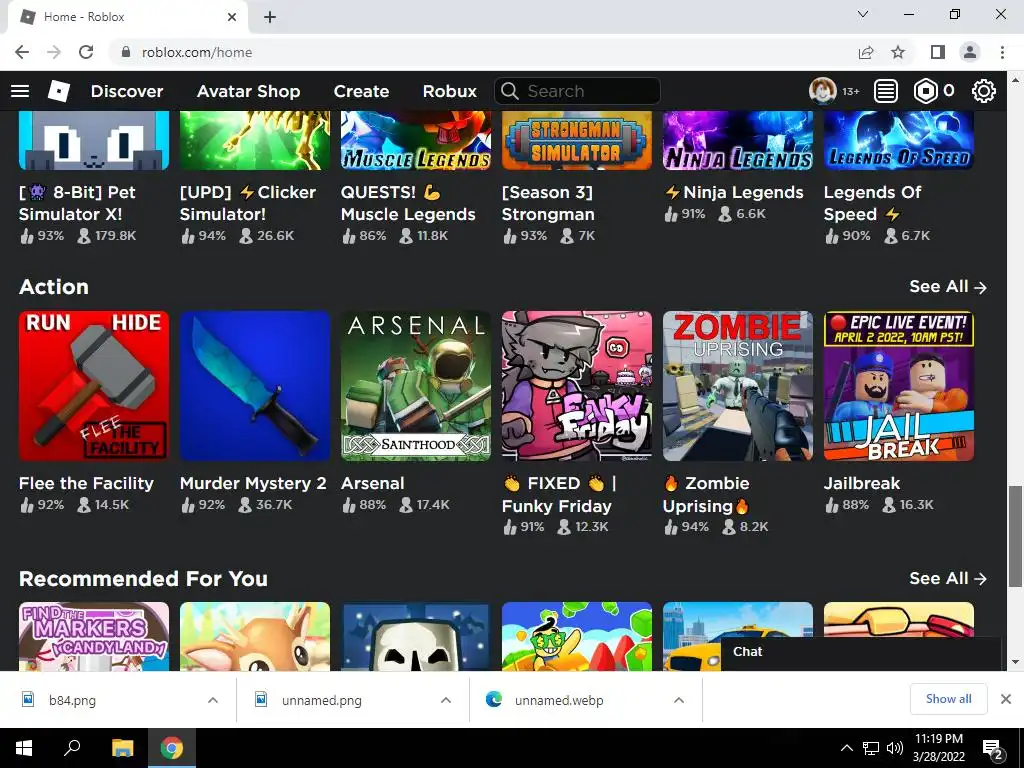Open the Chrome three-dot menu
1024x768 pixels.
(x=1002, y=52)
